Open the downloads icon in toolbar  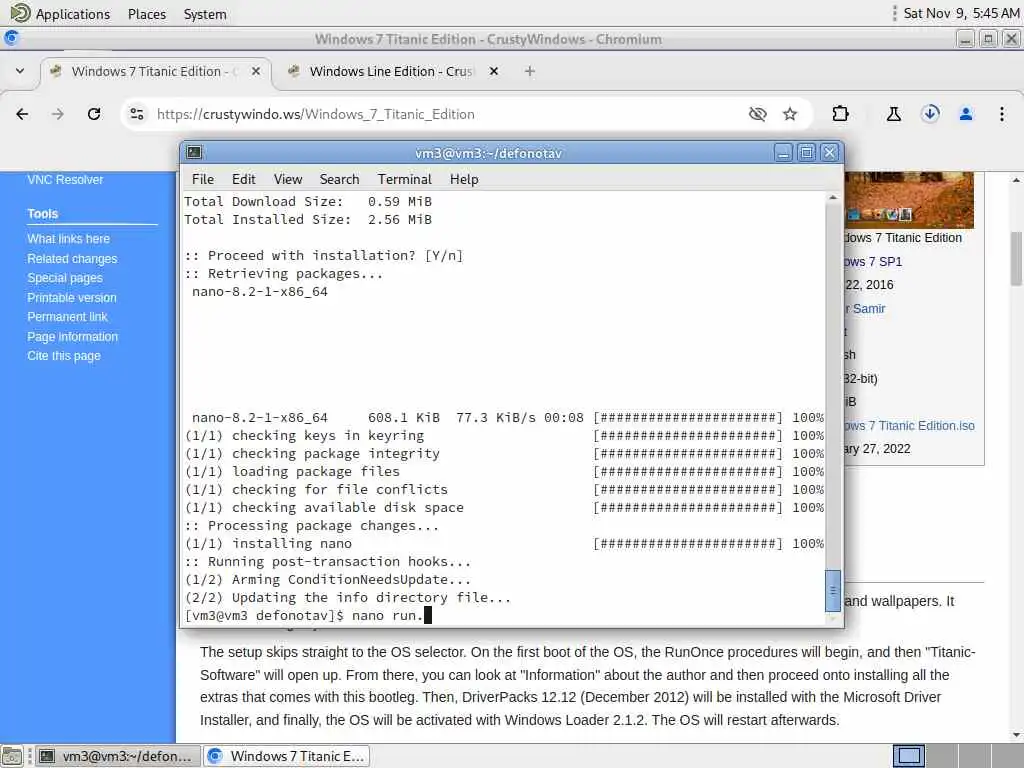pyautogui.click(x=930, y=114)
